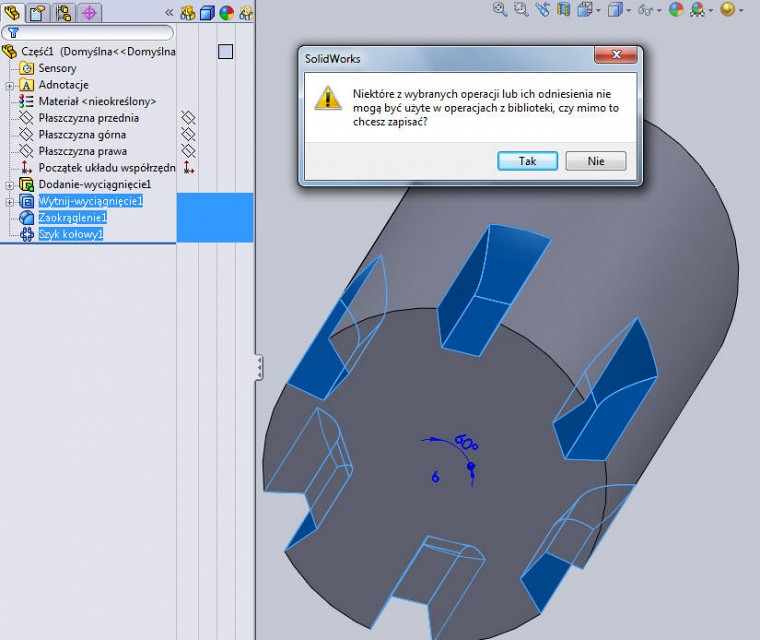Open the Apply Scene dropdown arrow
Viewport: 760px width, 640px height.
tap(711, 10)
